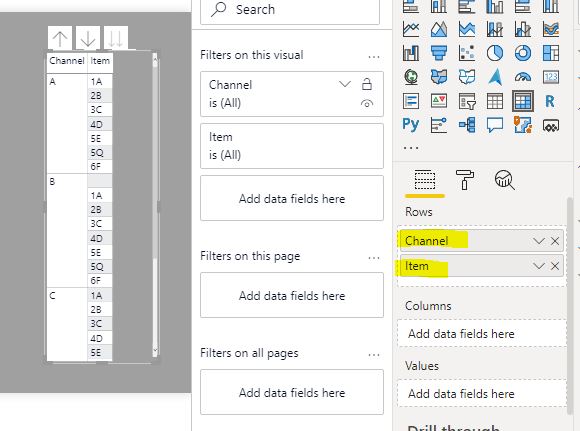The image size is (580, 431).
Task: Select the Donut chart visual
Action: [523, 53]
